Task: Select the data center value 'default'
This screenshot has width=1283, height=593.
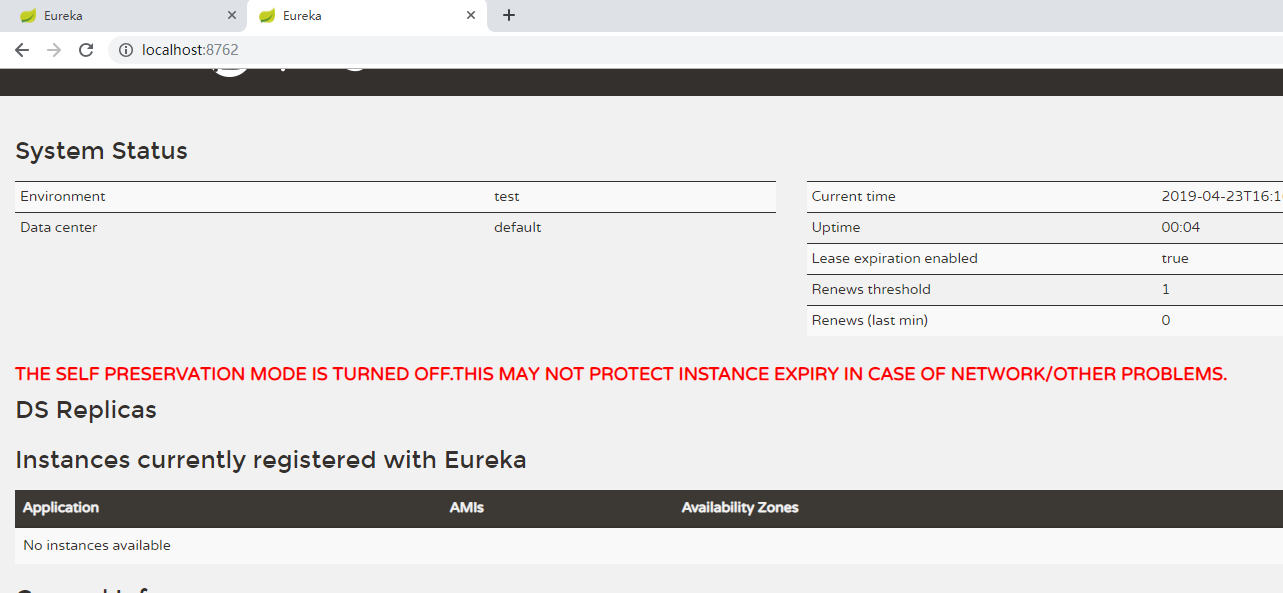Action: pos(518,228)
